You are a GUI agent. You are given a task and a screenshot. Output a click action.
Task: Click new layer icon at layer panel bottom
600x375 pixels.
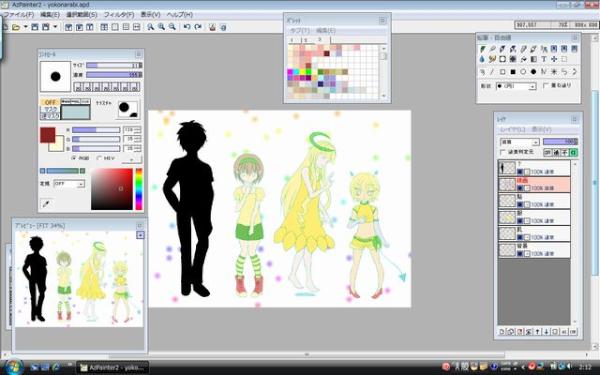point(502,332)
